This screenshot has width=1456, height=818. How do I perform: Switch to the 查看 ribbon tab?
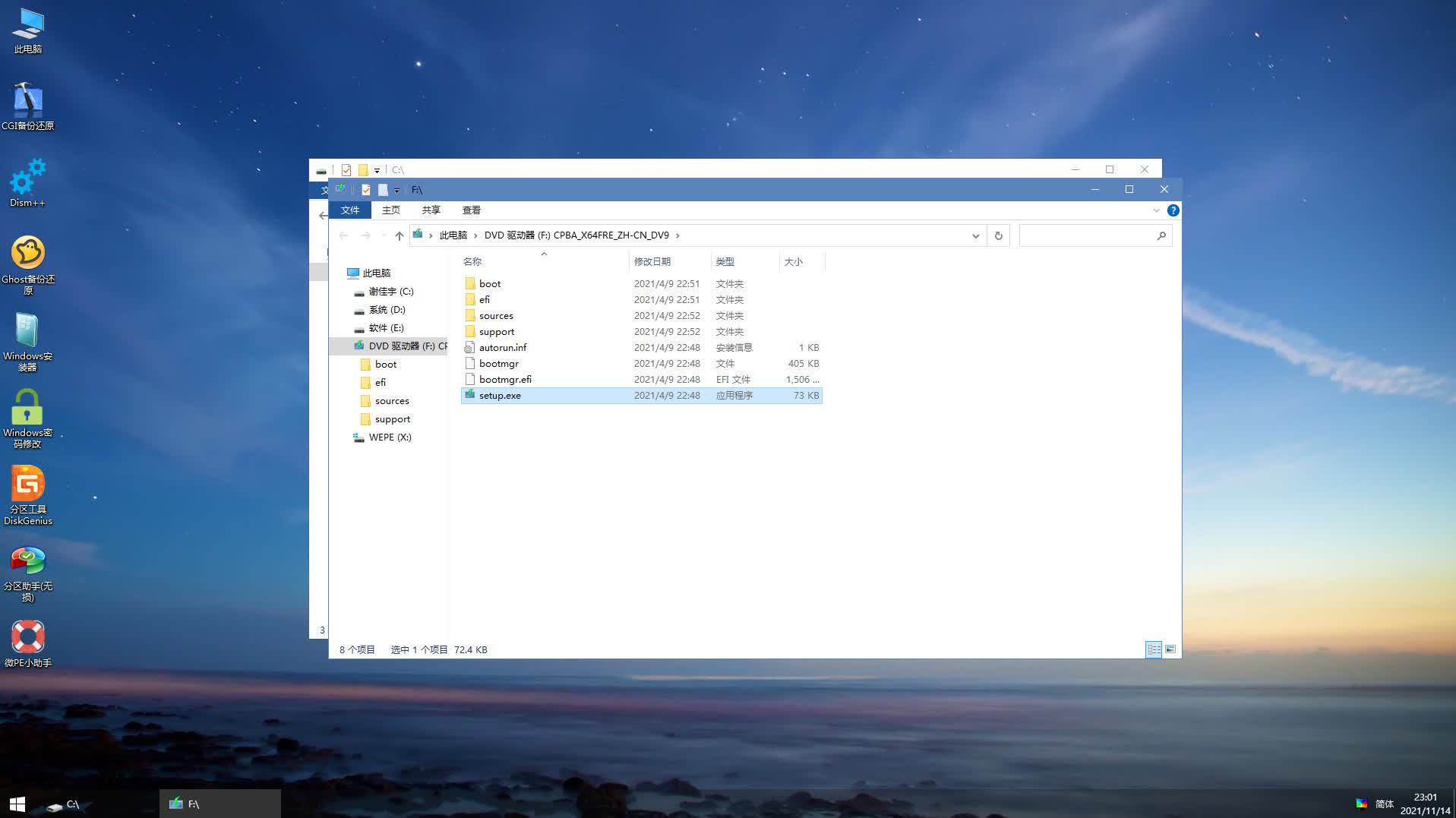tap(471, 210)
